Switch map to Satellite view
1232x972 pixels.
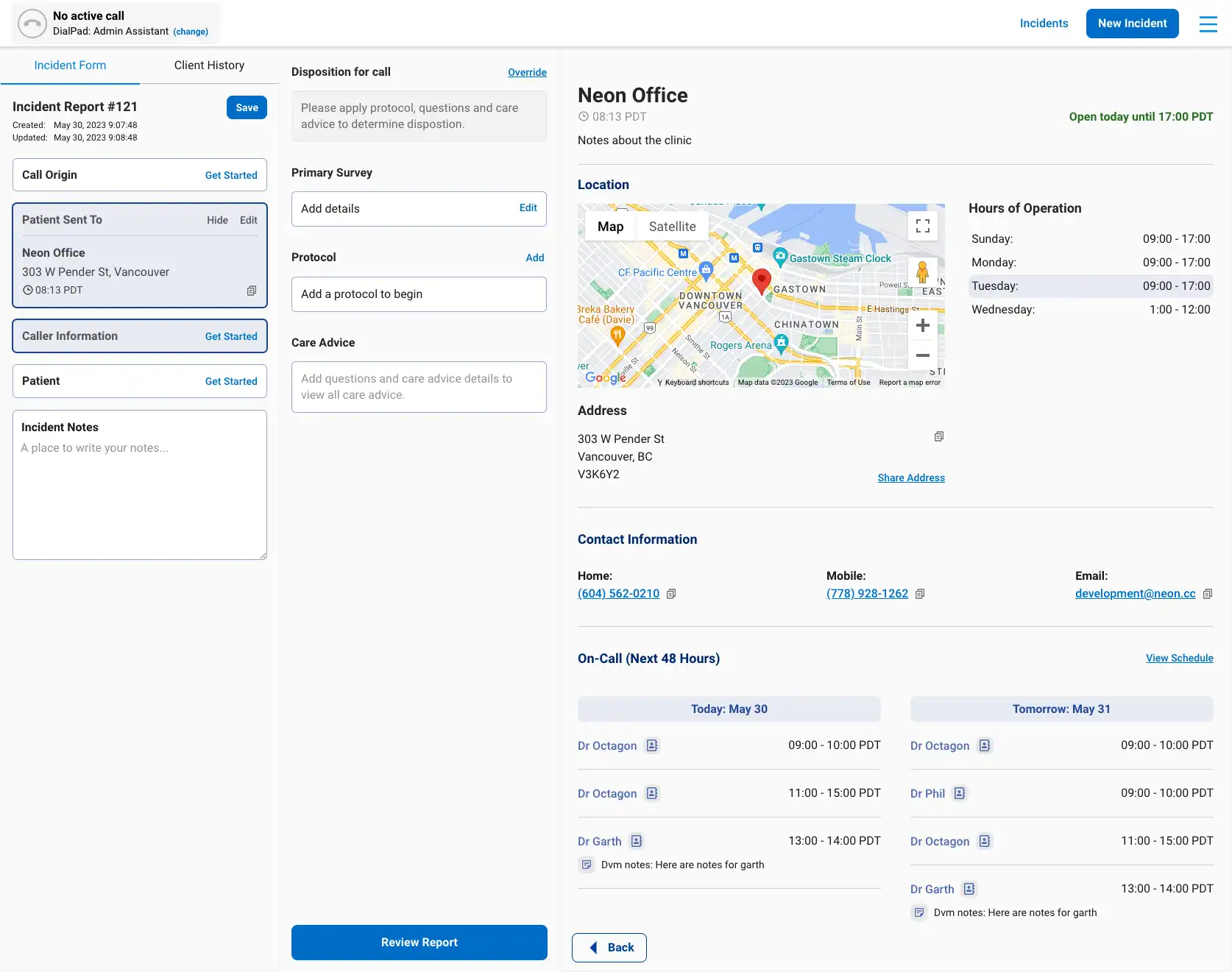tap(672, 227)
